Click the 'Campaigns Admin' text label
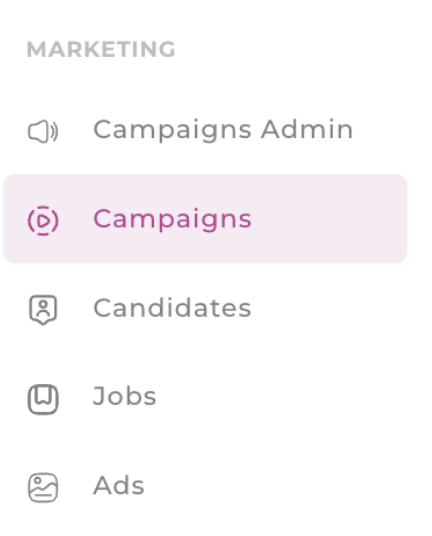The width and height of the screenshot is (432, 536). coord(223,130)
